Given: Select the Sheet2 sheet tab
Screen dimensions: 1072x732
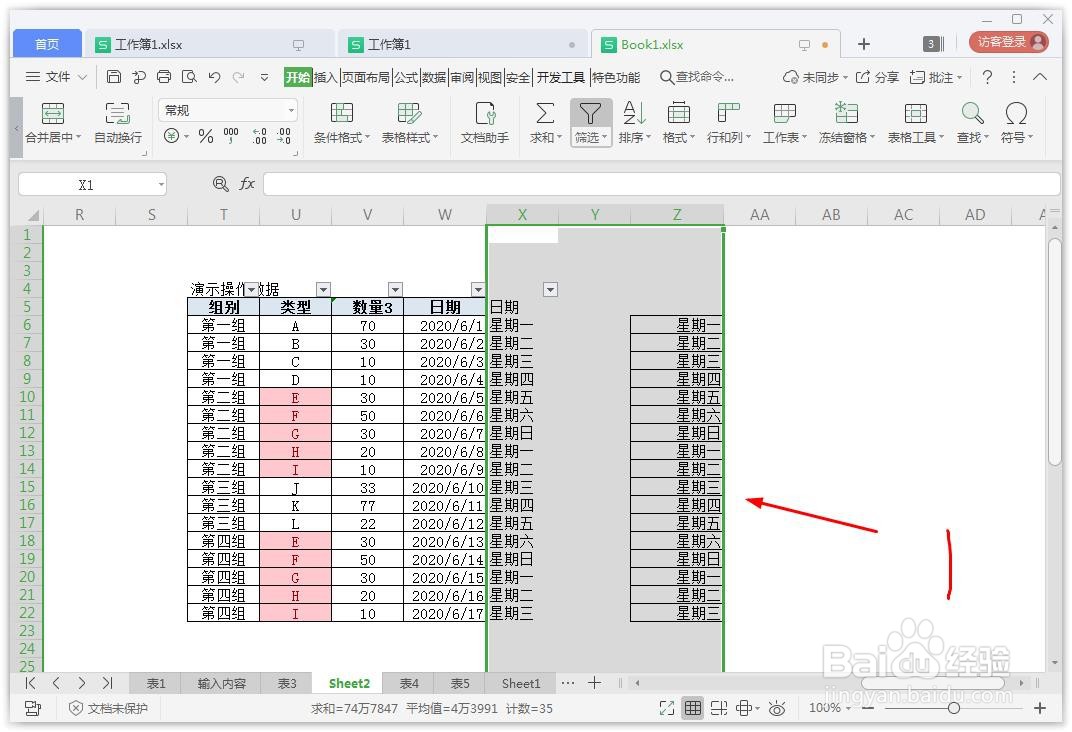Looking at the screenshot, I should tap(349, 683).
